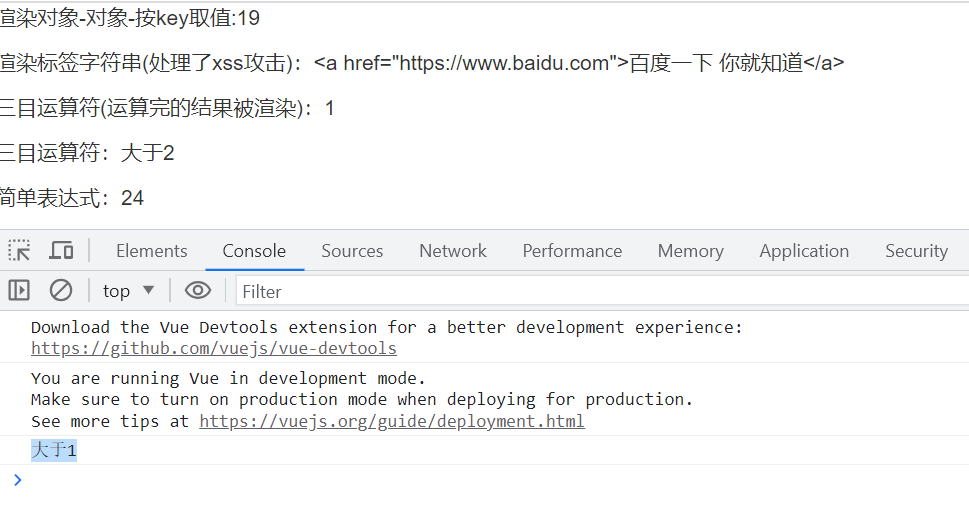Switch to the Network tab
This screenshot has height=516, width=969.
[x=453, y=251]
